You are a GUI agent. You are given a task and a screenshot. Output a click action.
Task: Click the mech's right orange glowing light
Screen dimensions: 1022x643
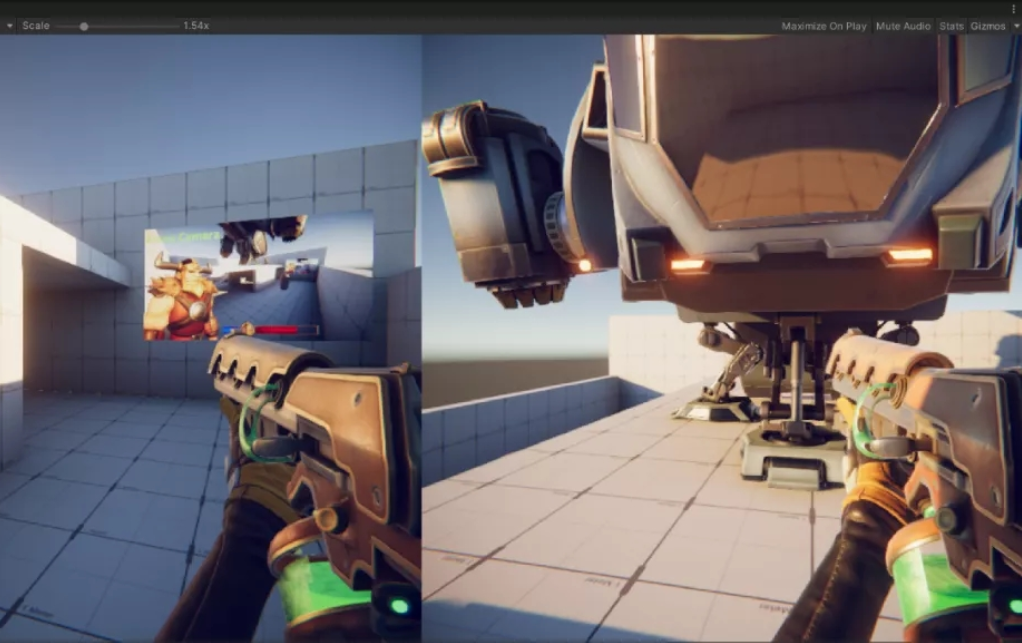tap(910, 255)
